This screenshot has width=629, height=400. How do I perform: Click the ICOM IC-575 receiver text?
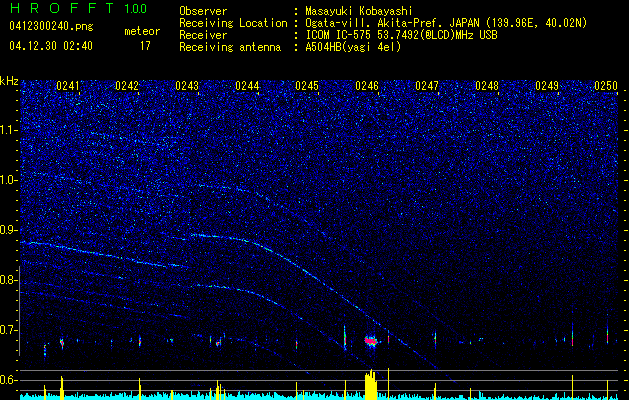pyautogui.click(x=401, y=35)
